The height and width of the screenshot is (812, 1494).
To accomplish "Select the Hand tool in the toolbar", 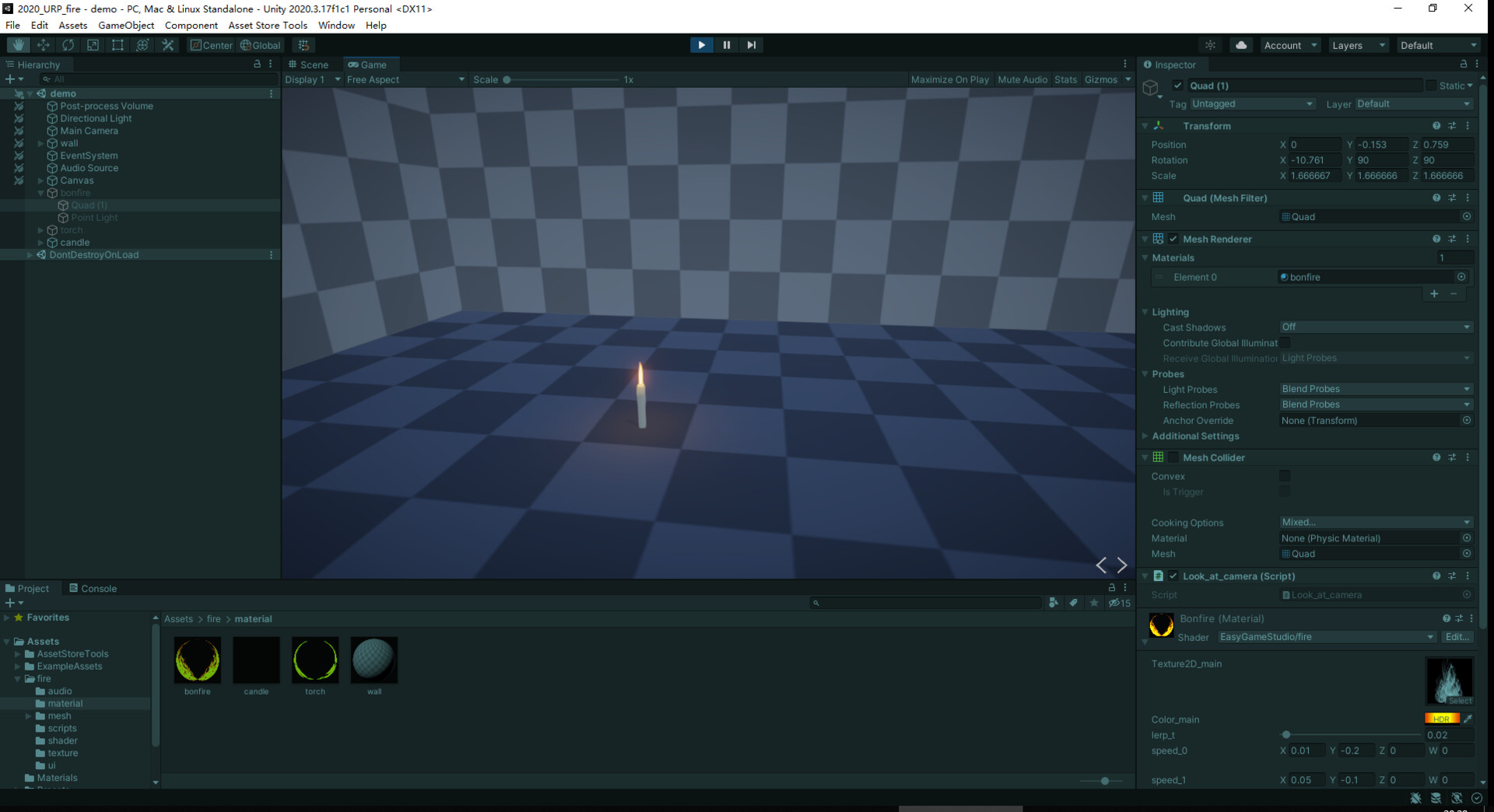I will tap(17, 44).
